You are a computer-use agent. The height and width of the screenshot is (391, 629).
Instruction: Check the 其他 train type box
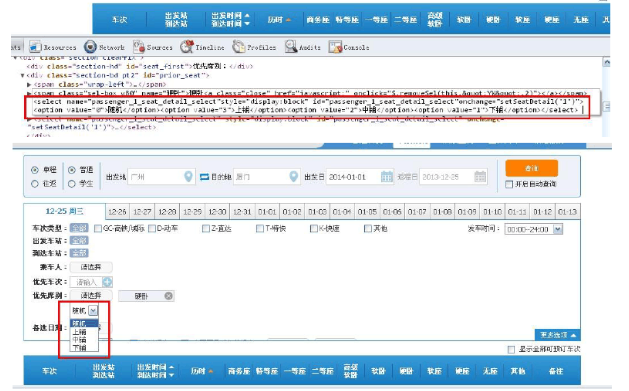(367, 229)
